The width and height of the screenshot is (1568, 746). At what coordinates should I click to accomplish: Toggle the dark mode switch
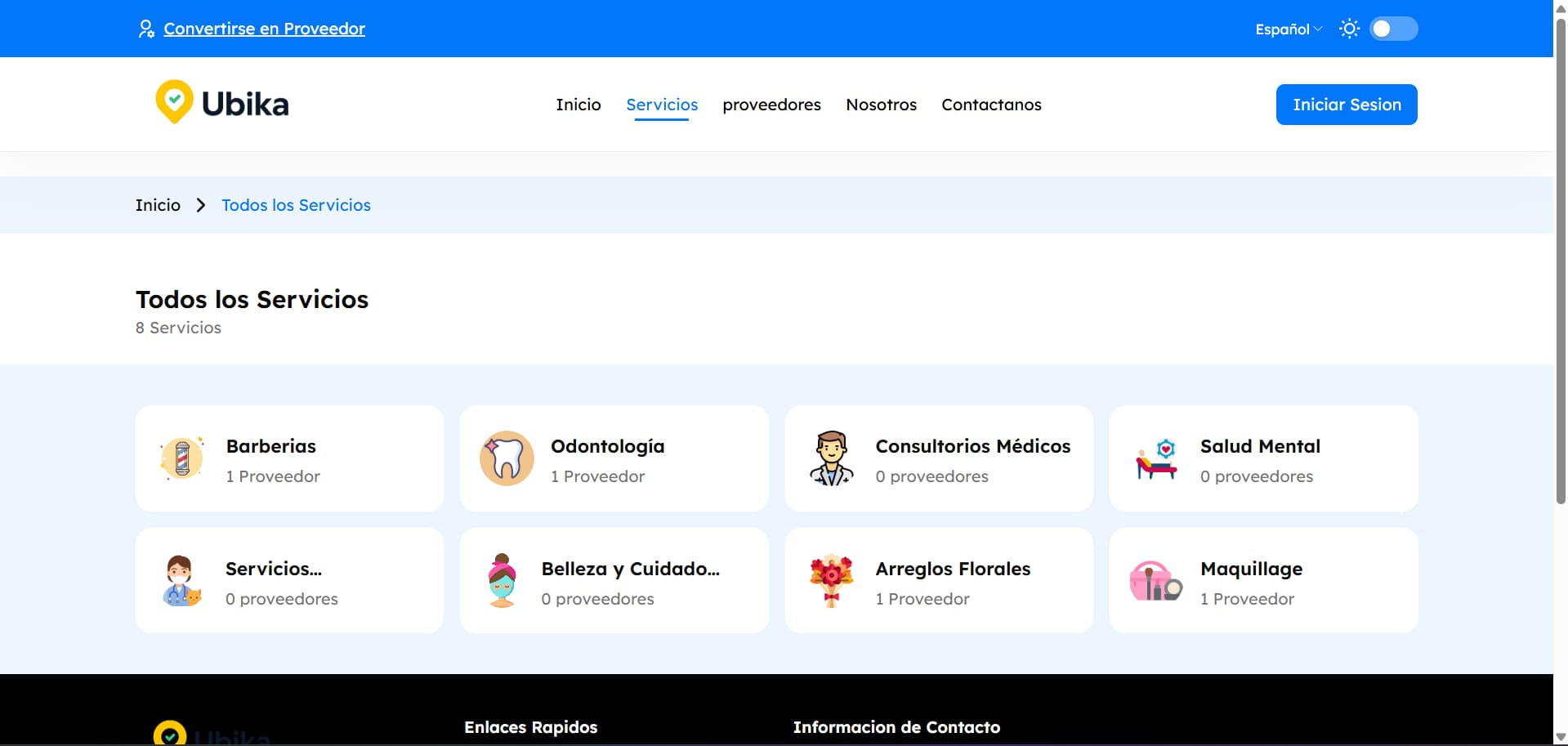[x=1393, y=29]
